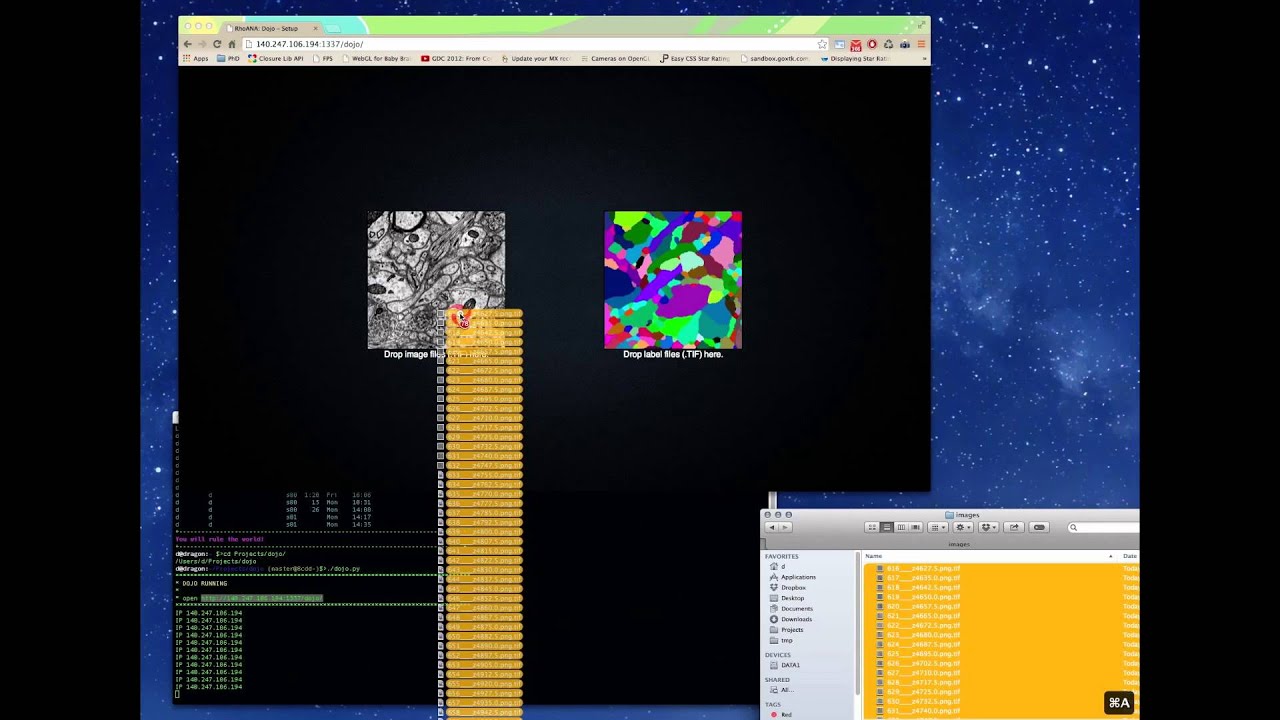Click the recycle extension icon in Chrome
Screen dimensions: 1280x720
pos(888,44)
